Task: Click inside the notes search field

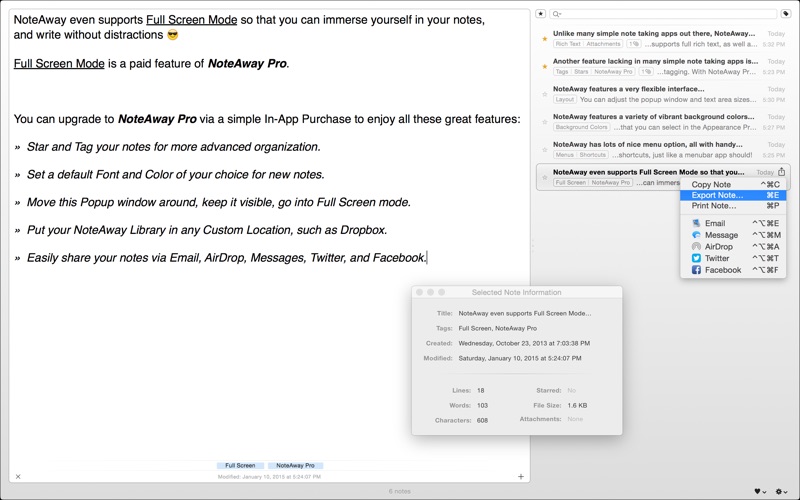Action: click(x=663, y=14)
